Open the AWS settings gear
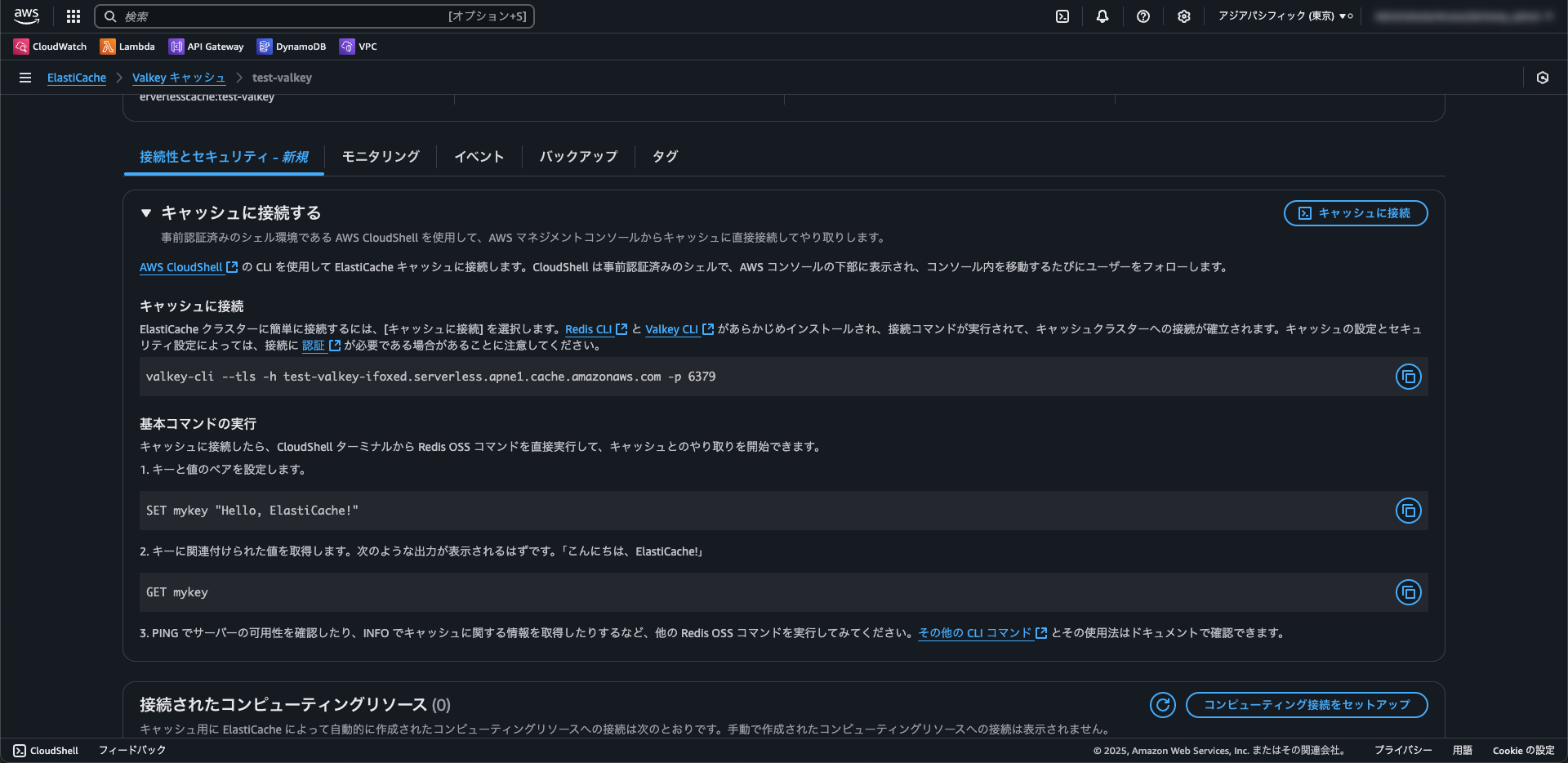The image size is (1568, 763). click(x=1184, y=16)
